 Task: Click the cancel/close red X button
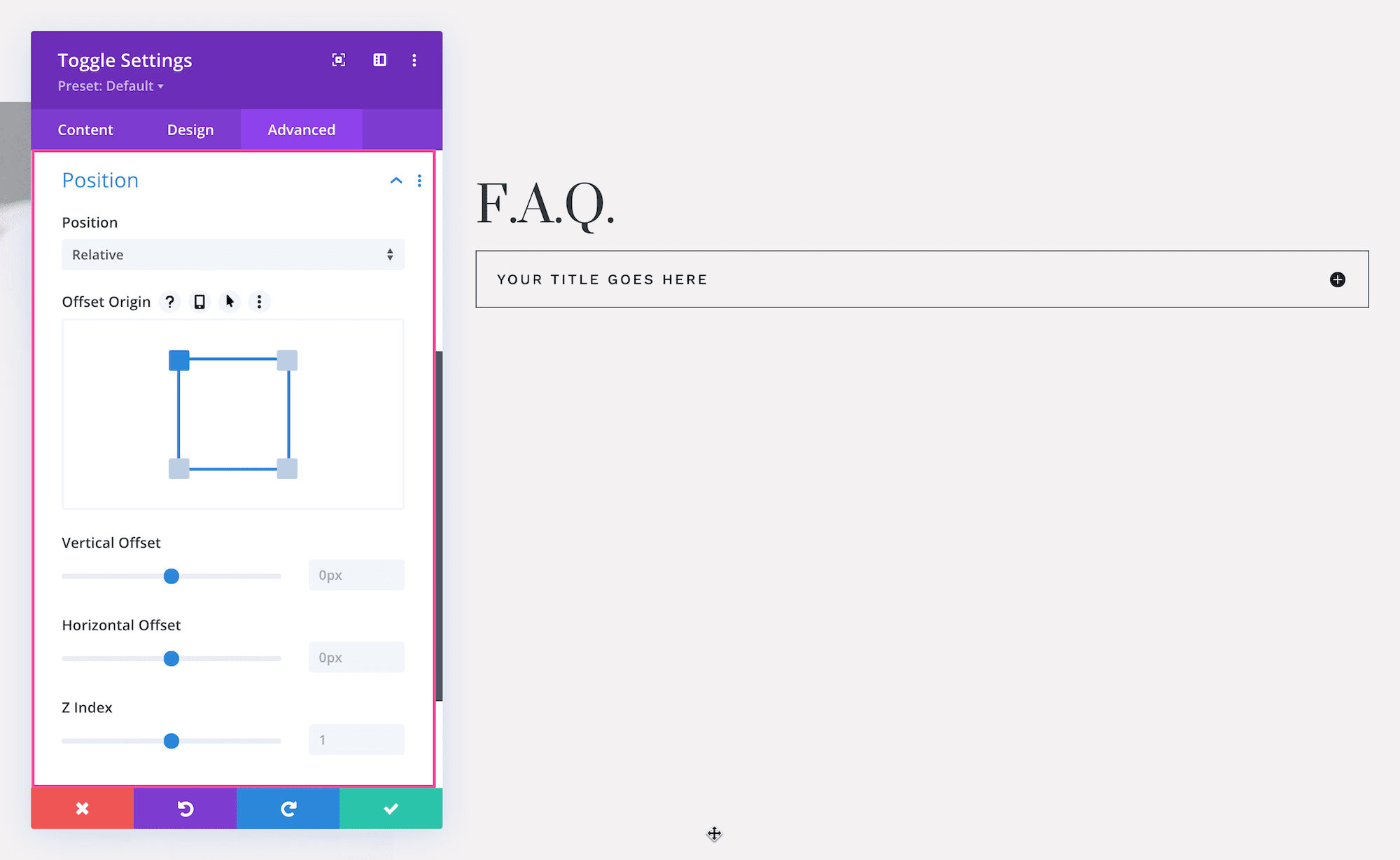83,808
